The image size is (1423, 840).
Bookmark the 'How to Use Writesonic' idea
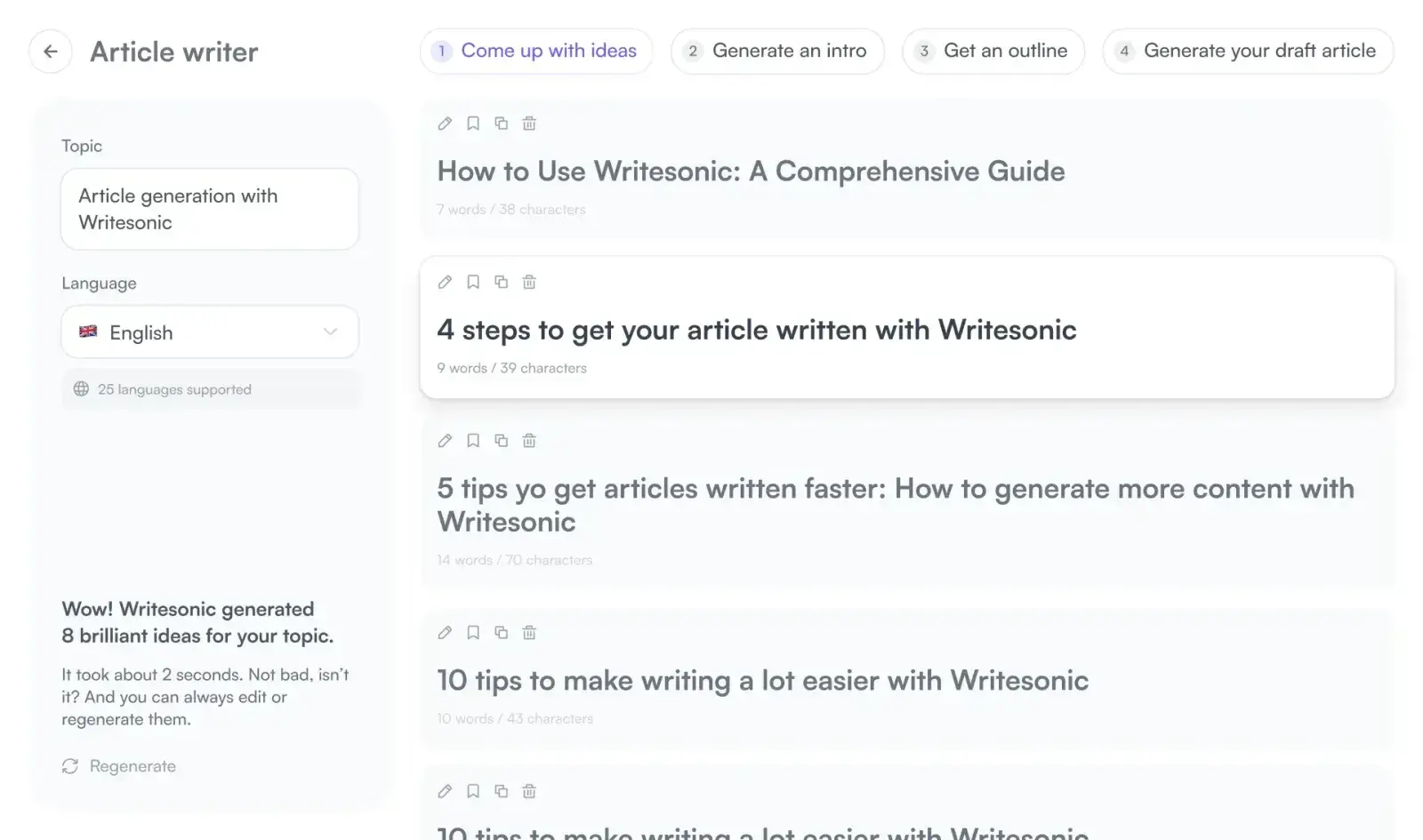473,124
